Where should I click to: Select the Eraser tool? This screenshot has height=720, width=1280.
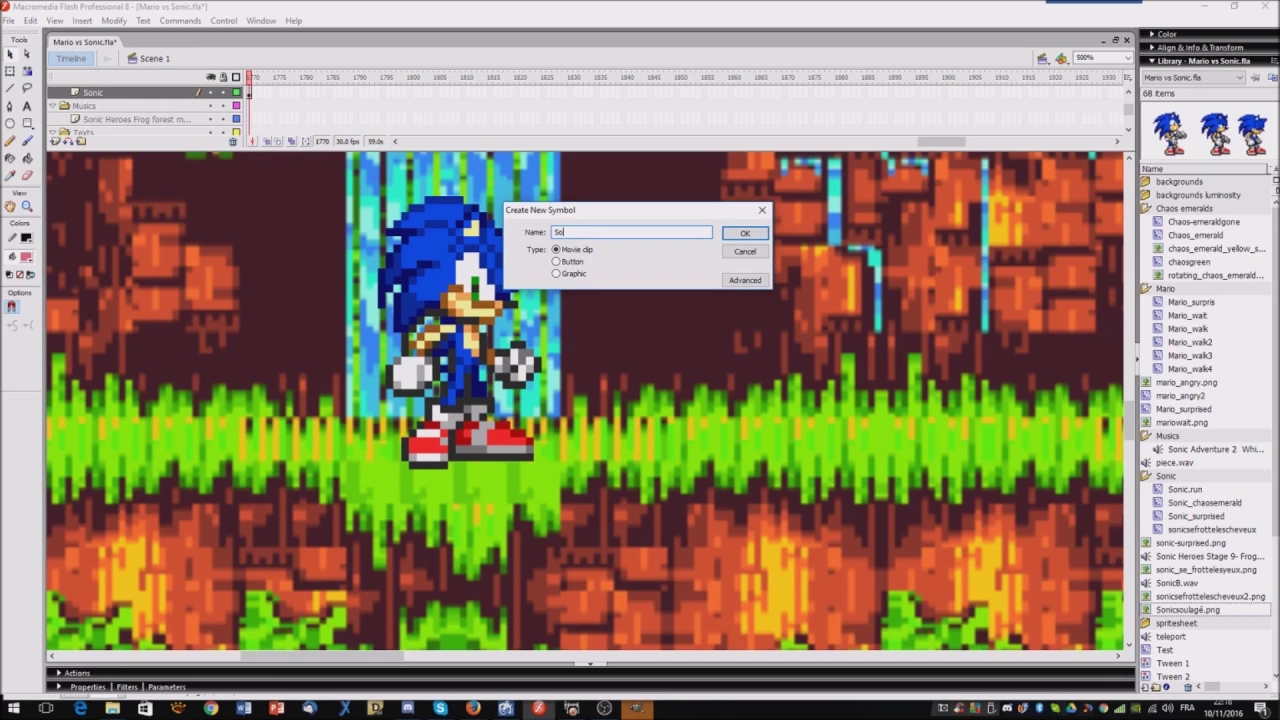tap(27, 175)
